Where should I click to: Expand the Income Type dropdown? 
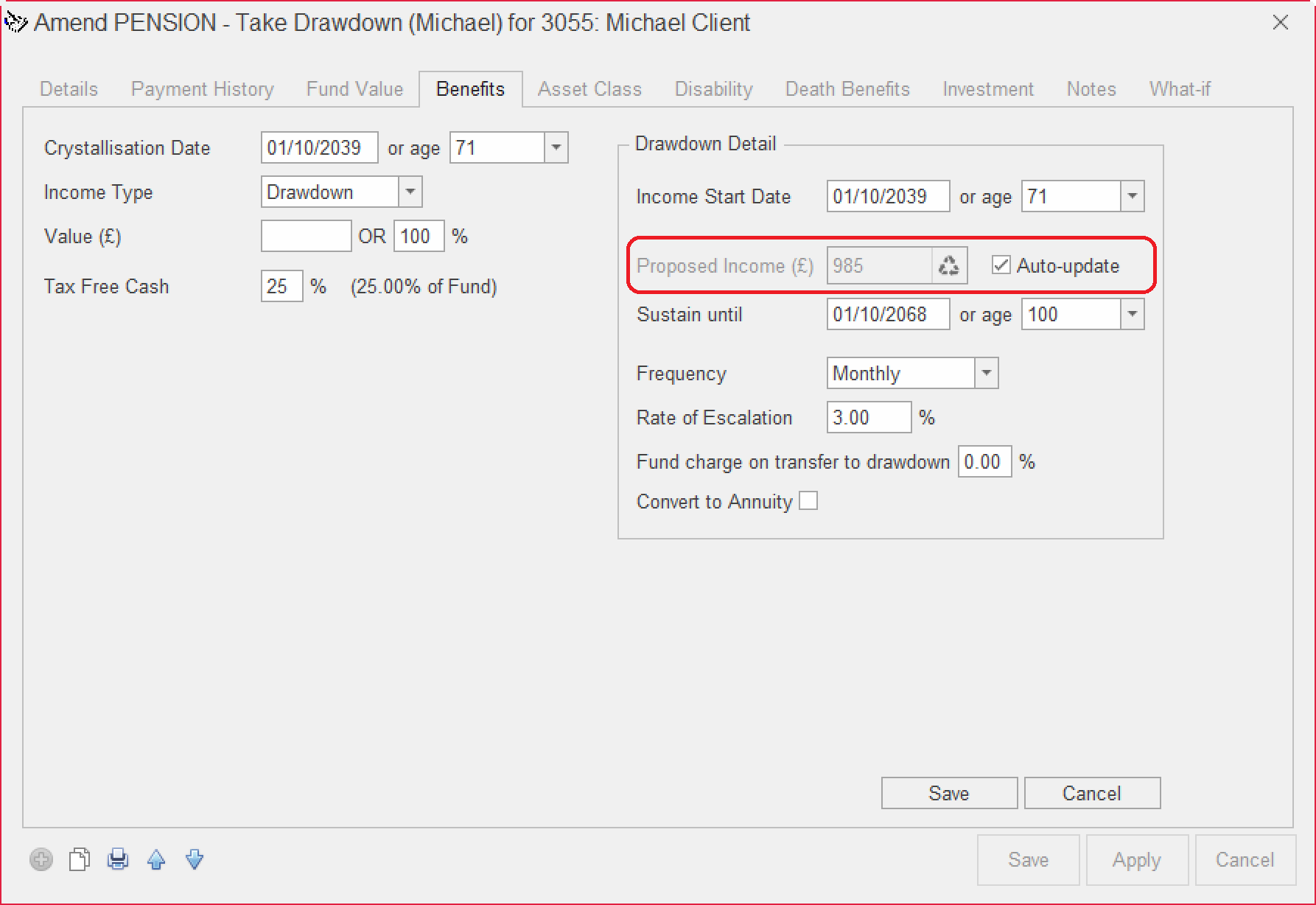click(x=410, y=192)
